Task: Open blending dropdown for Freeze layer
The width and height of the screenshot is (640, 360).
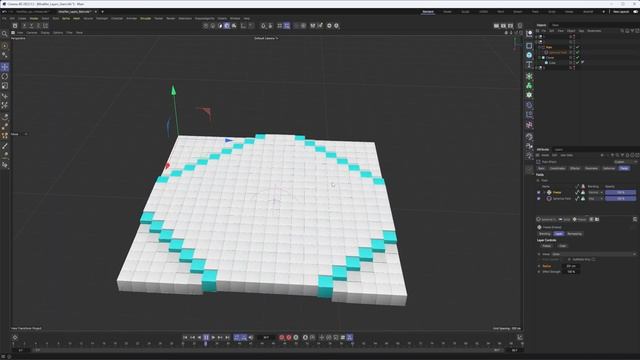Action: click(x=596, y=192)
